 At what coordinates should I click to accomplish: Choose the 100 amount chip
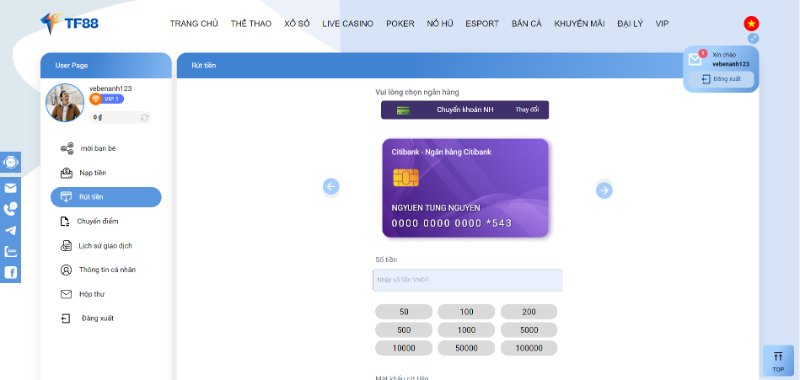pos(466,312)
